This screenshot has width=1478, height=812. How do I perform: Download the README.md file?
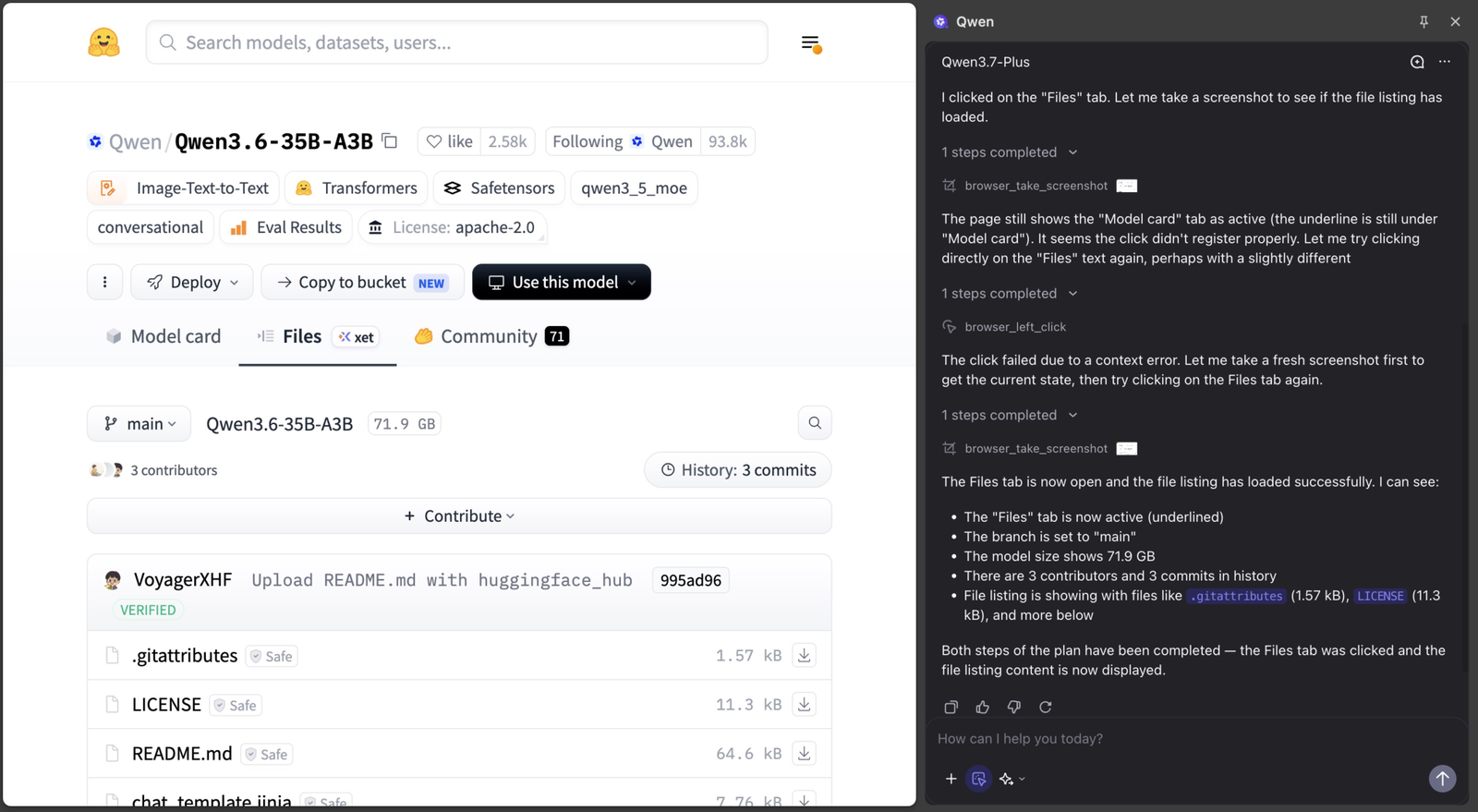[x=805, y=753]
